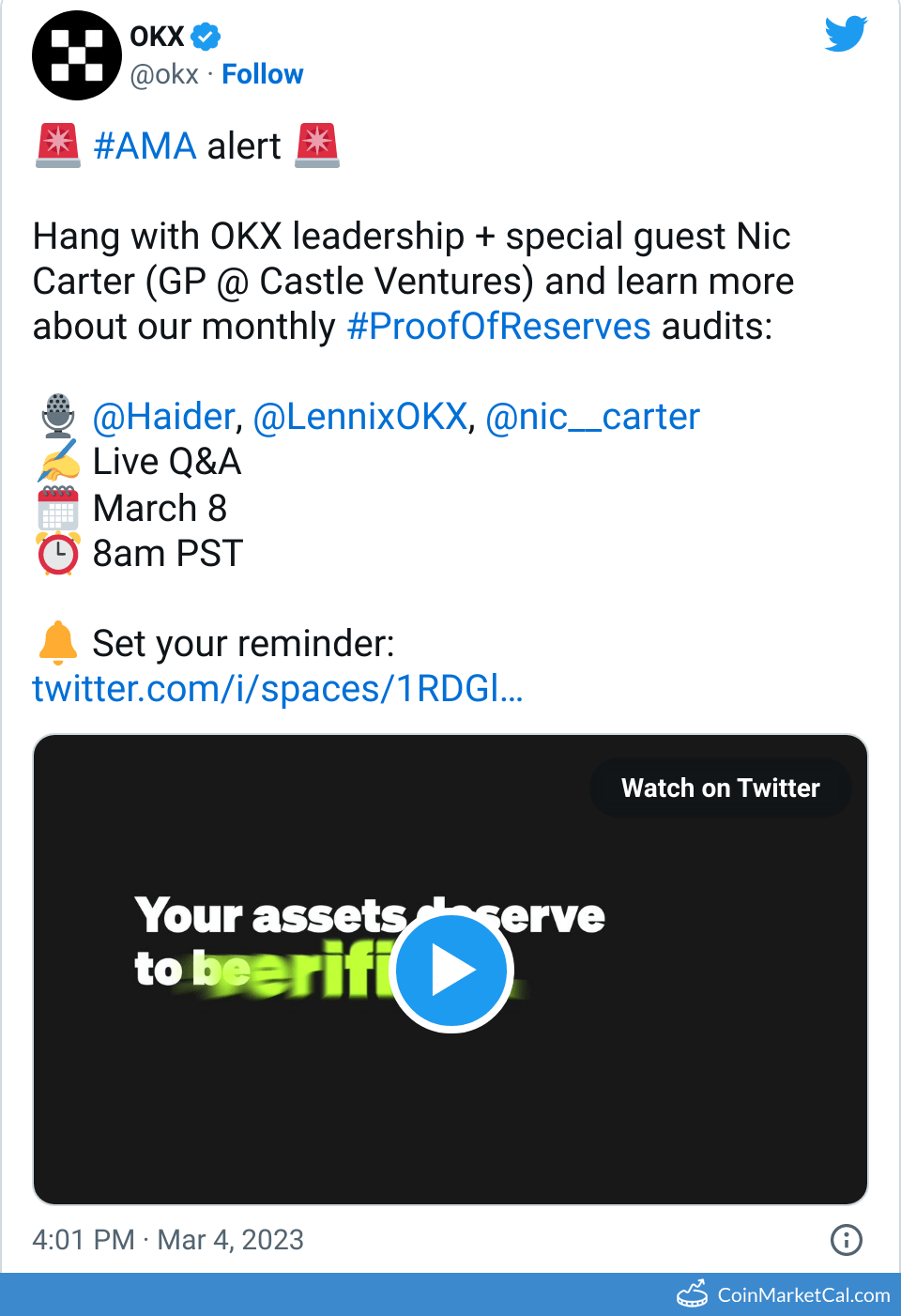Play the embedded video

point(450,970)
